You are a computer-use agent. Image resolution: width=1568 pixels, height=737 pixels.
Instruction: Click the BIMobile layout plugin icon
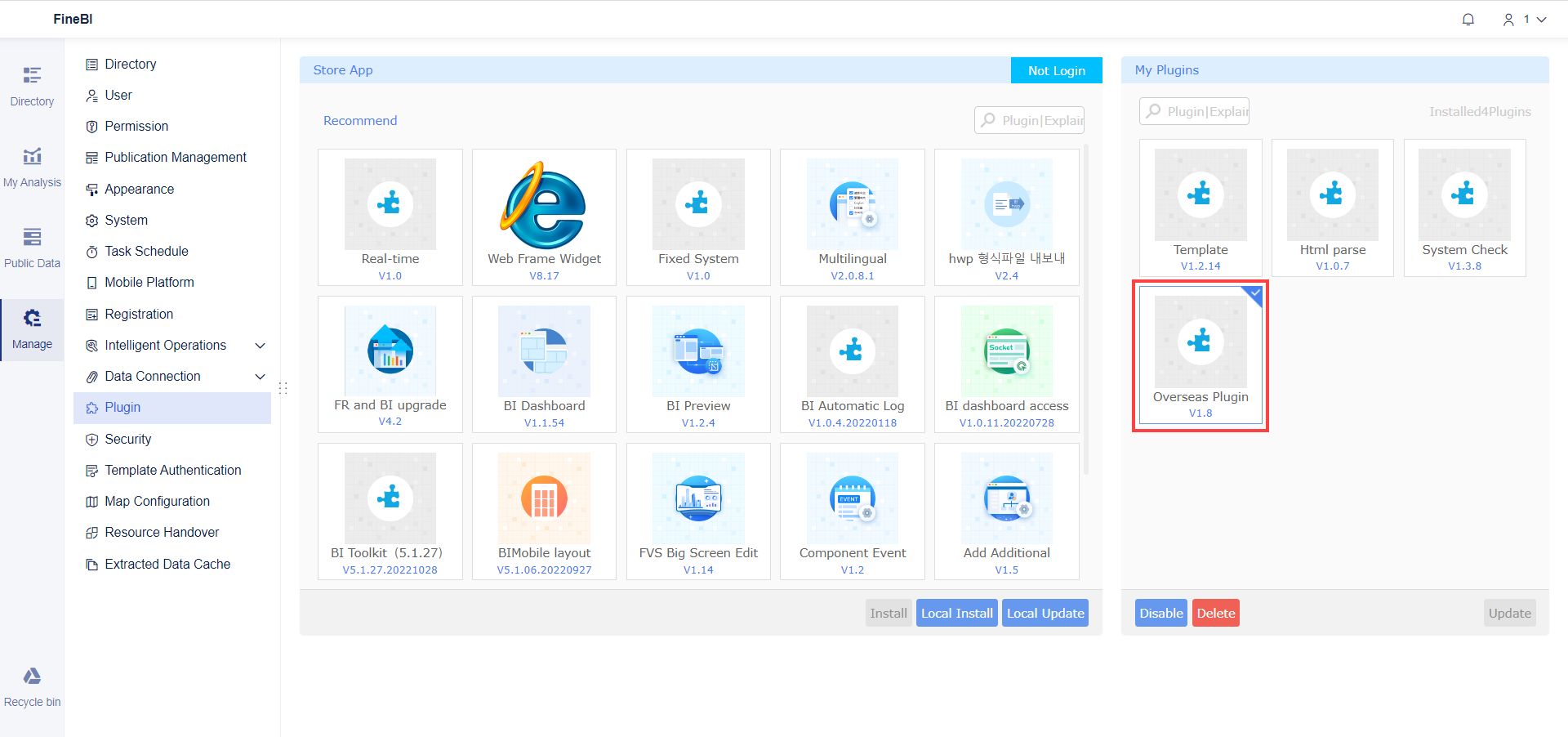click(x=544, y=498)
